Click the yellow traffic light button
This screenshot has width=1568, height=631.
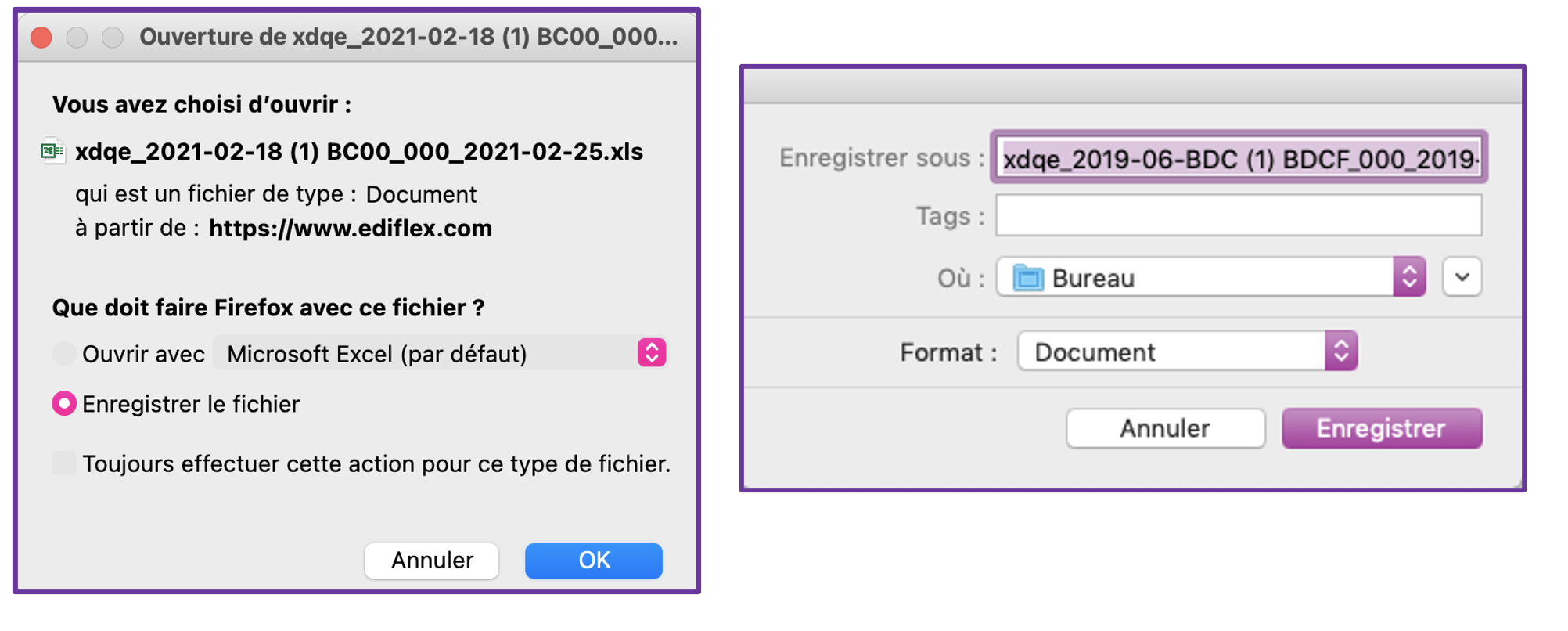(76, 37)
